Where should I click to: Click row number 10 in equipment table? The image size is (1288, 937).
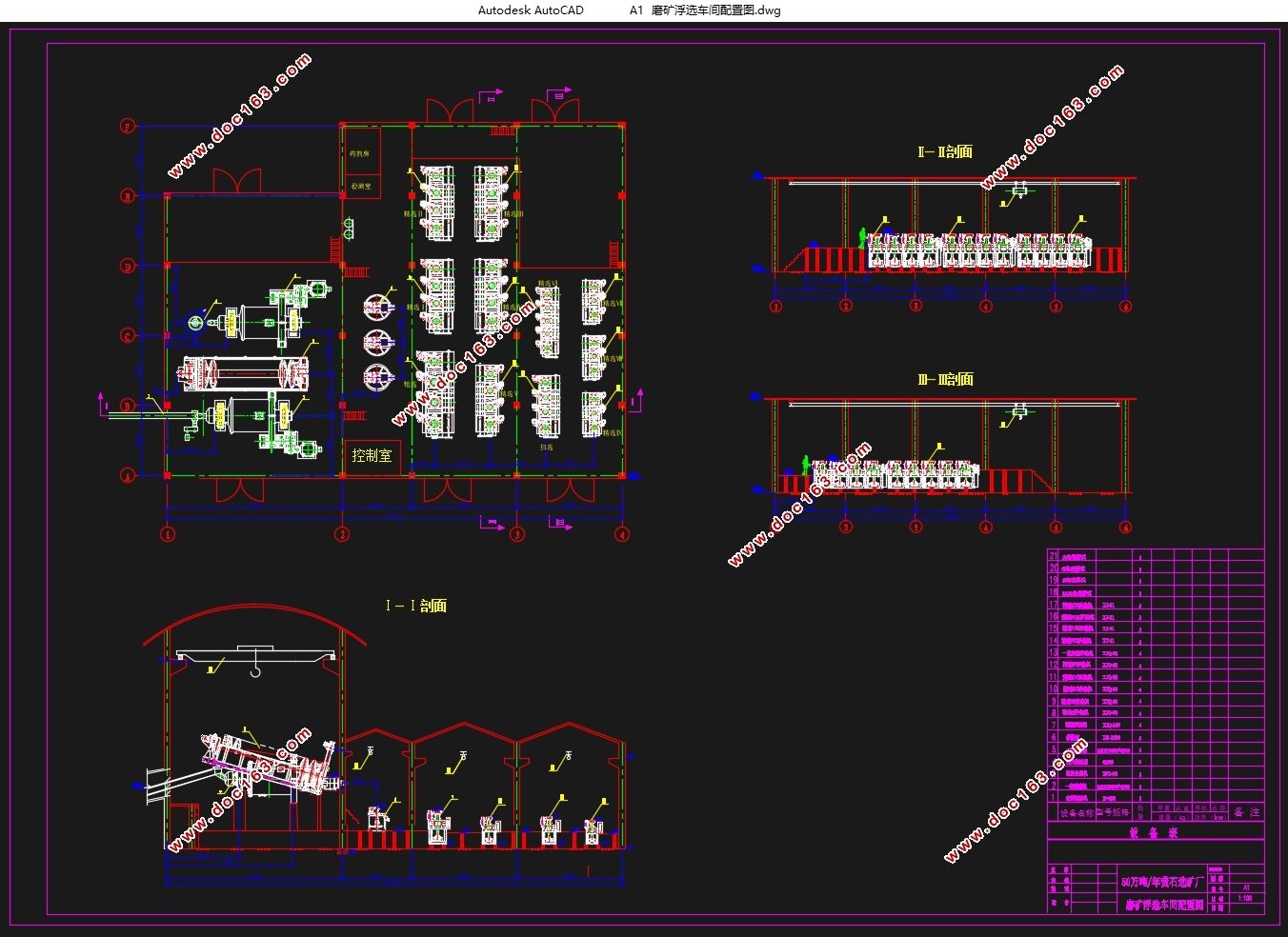1053,688
